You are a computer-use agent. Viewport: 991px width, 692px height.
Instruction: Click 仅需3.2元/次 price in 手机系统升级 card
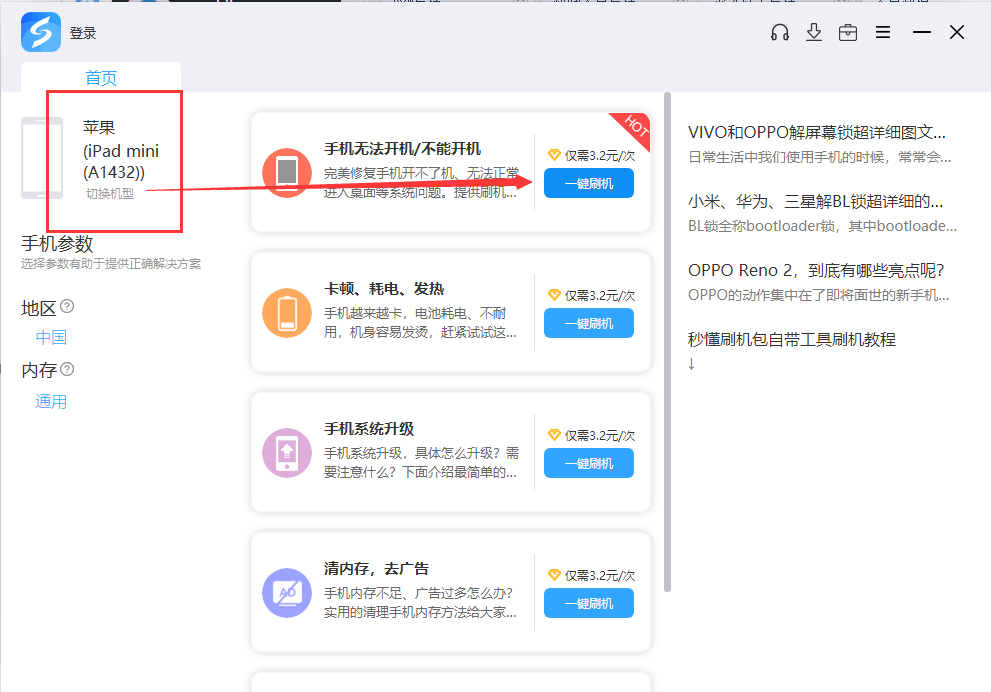click(x=600, y=435)
